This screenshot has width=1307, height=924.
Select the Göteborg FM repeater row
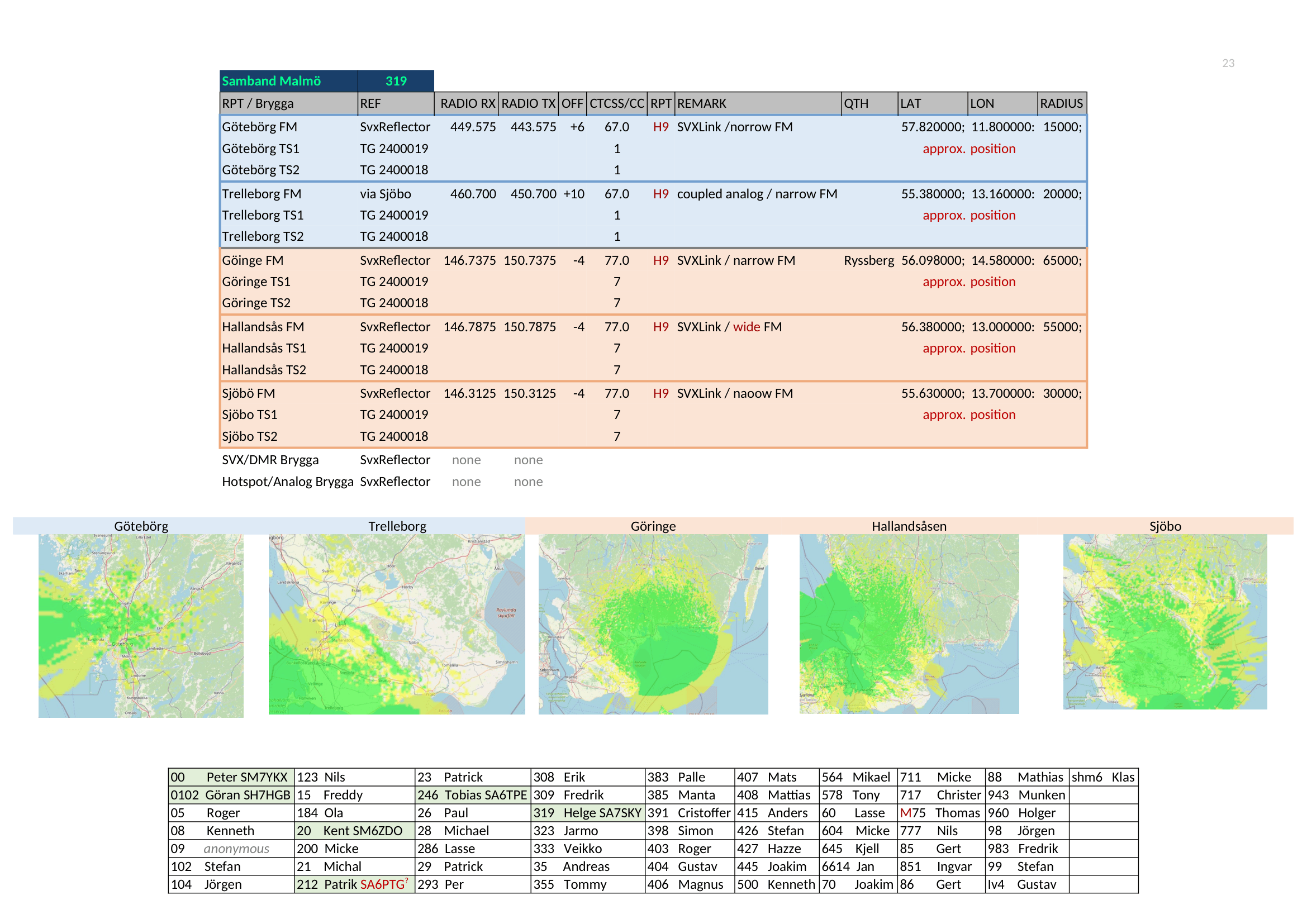(x=653, y=127)
